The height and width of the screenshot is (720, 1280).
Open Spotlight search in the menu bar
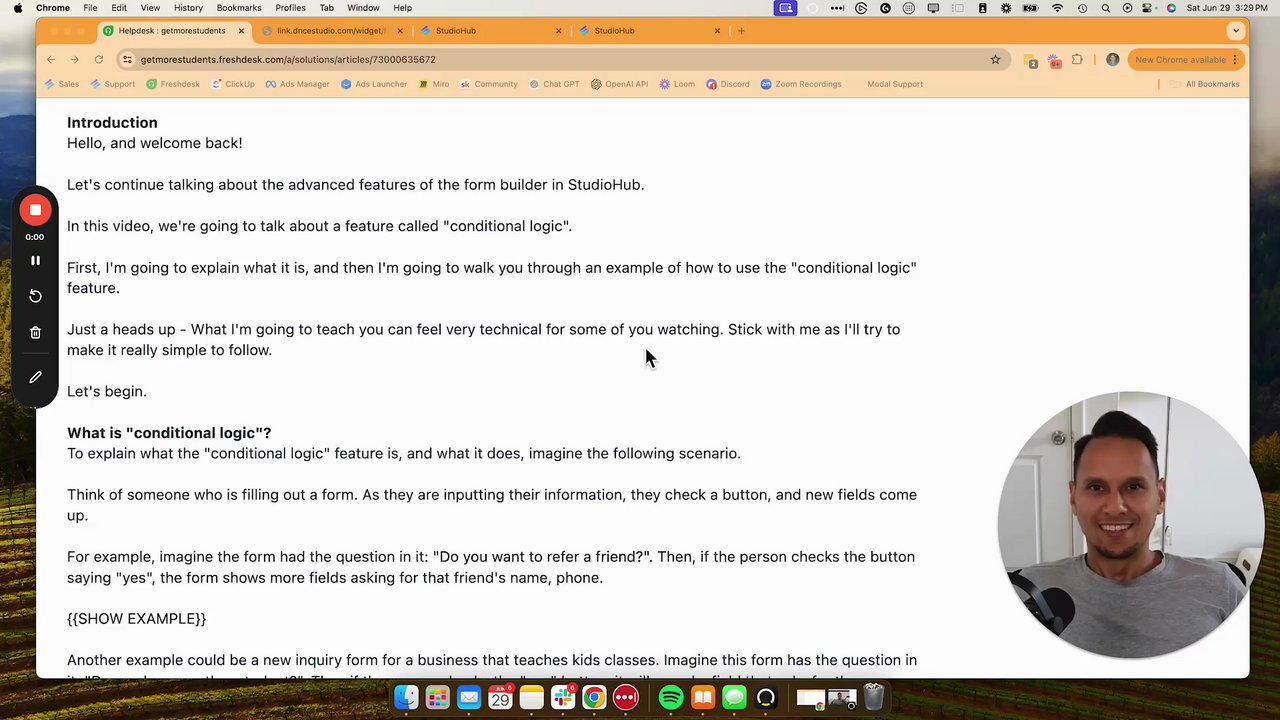point(1105,8)
